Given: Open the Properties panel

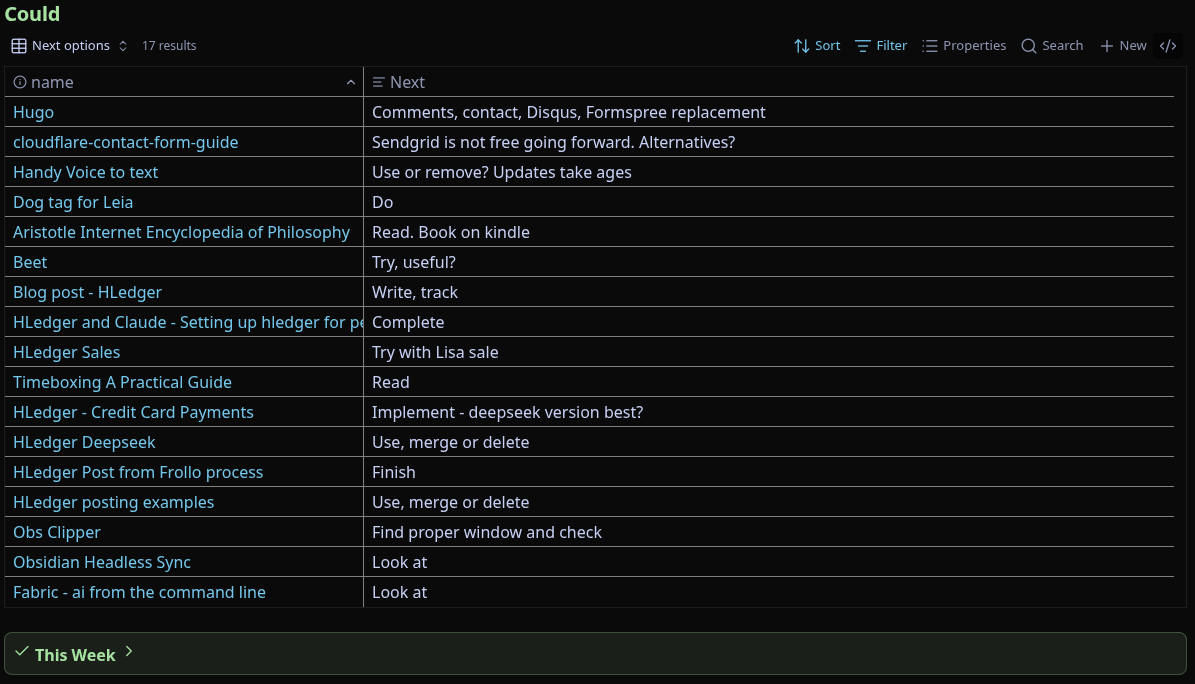Looking at the screenshot, I should click(963, 45).
